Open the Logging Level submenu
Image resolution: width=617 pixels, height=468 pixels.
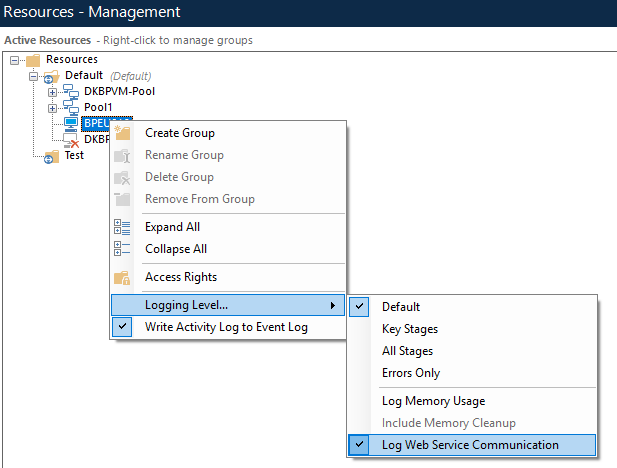227,305
